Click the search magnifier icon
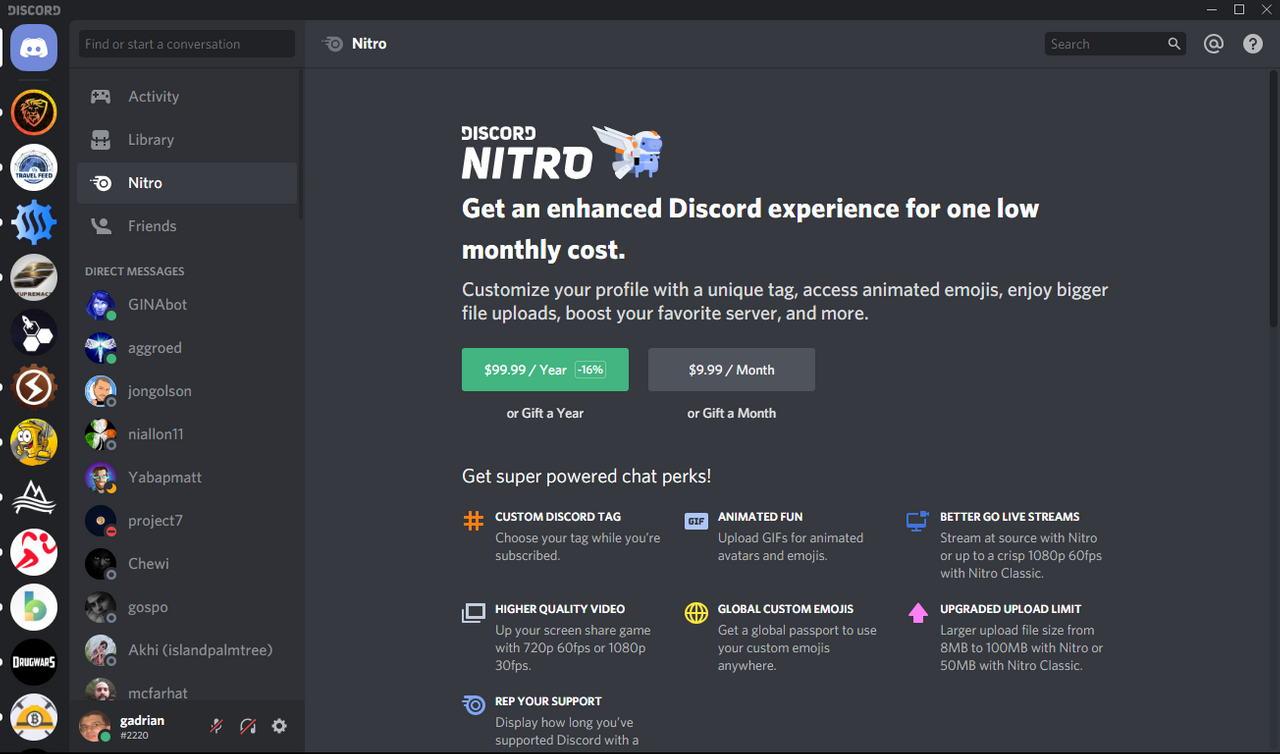This screenshot has height=754, width=1280. (x=1174, y=44)
